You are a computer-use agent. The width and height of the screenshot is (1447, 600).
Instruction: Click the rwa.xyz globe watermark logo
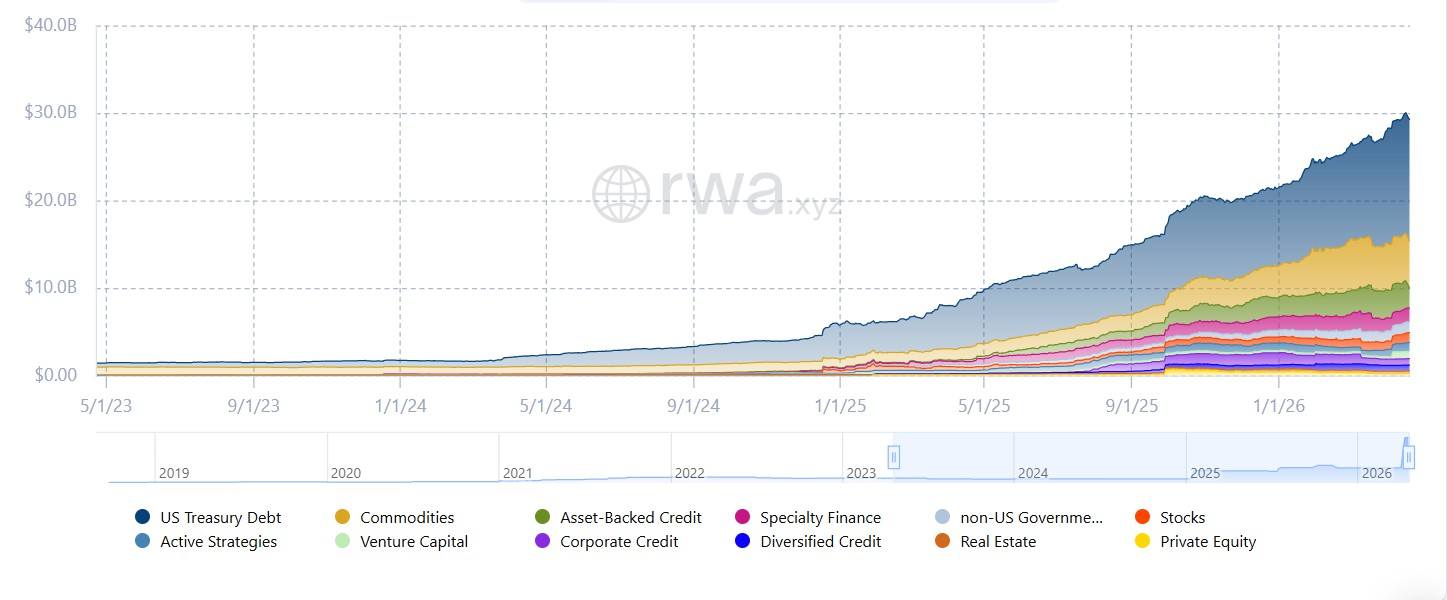[x=622, y=193]
